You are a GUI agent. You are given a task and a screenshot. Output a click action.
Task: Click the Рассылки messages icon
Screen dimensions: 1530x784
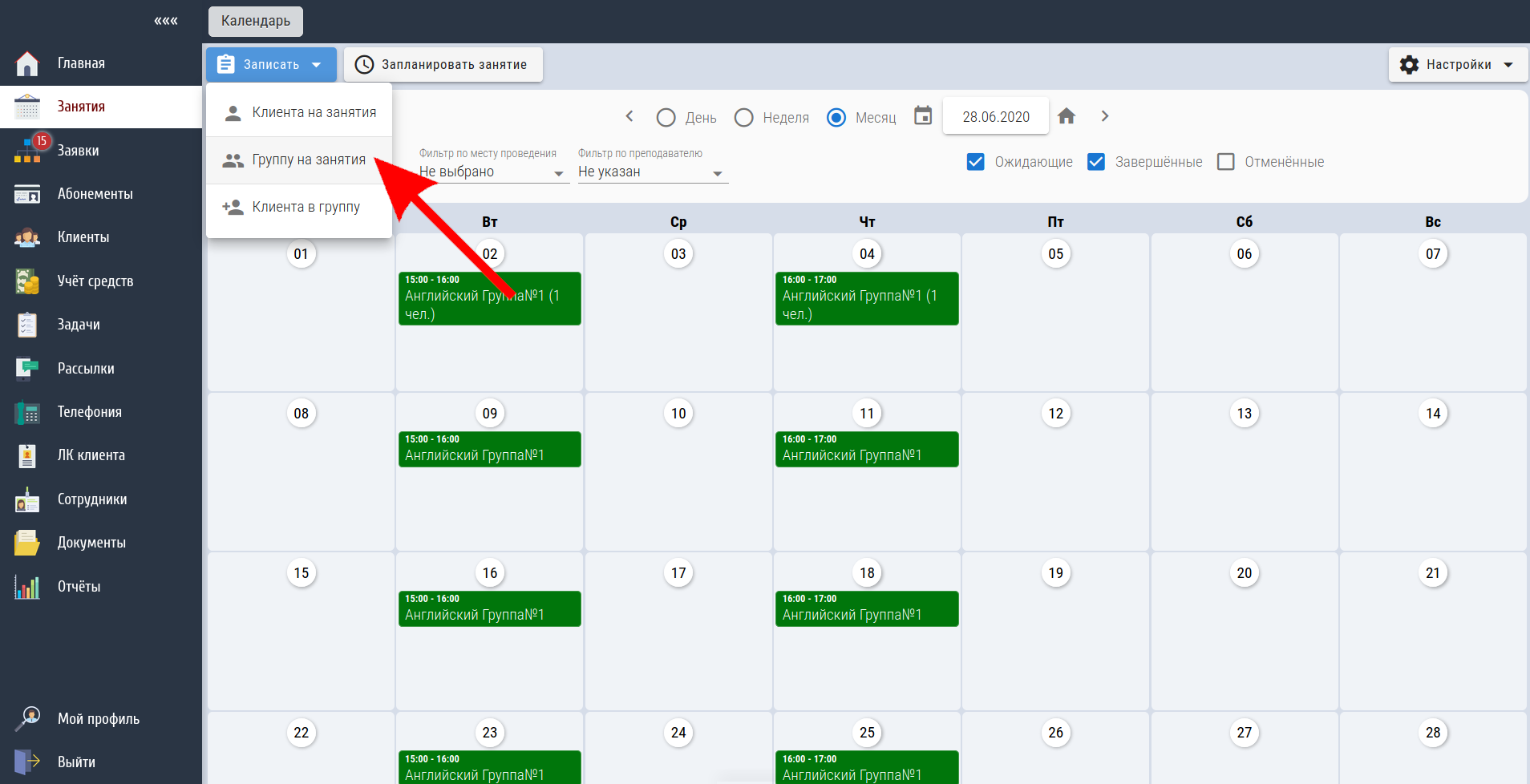[27, 368]
